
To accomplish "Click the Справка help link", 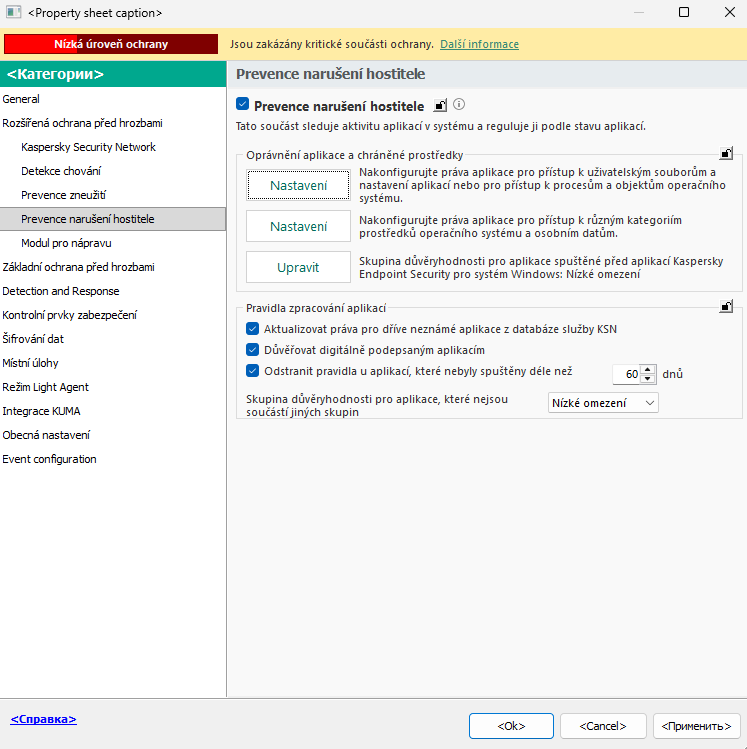I will point(43,719).
